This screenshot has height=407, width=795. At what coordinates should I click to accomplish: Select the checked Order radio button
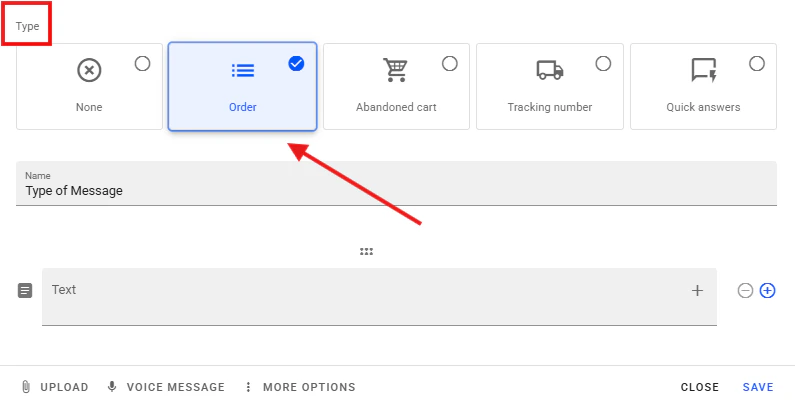coord(296,64)
